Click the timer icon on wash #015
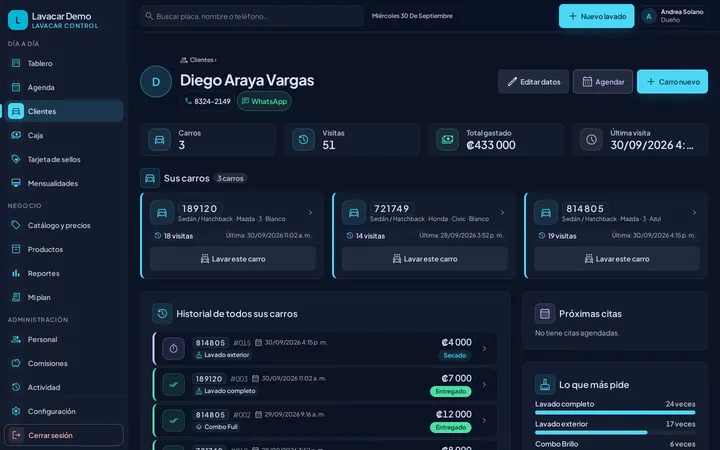The width and height of the screenshot is (720, 450). tap(173, 349)
